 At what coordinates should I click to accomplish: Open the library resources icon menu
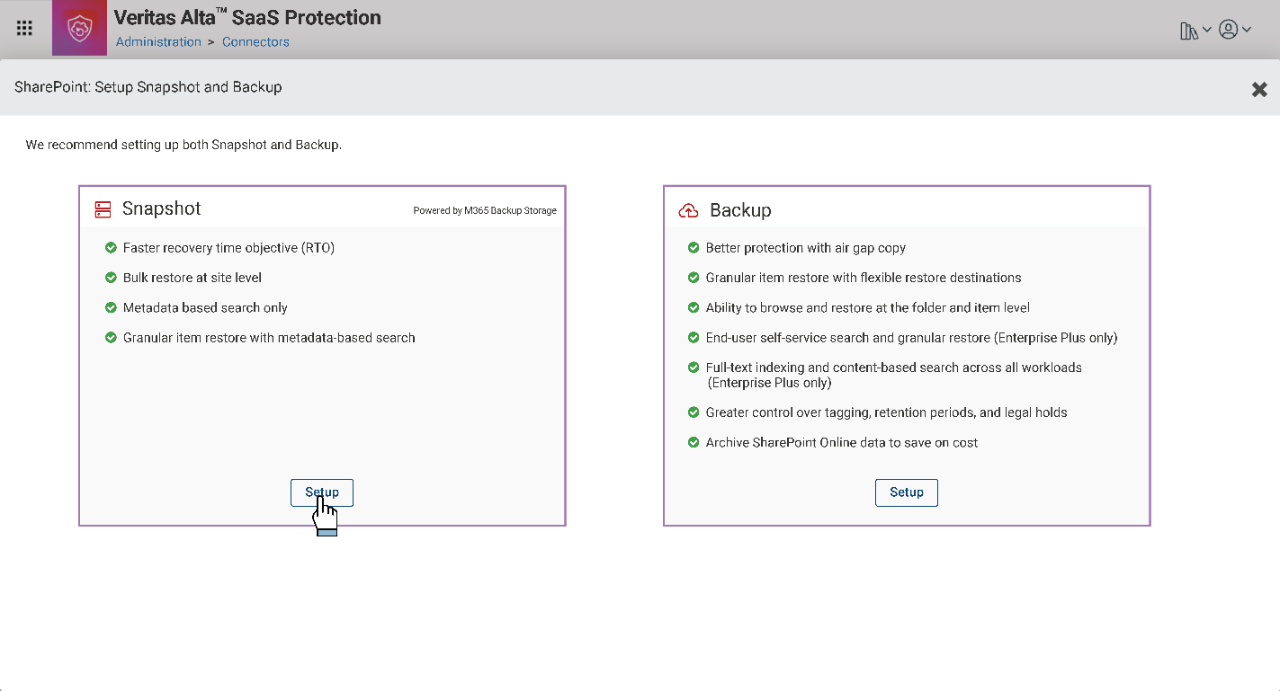pos(1189,30)
